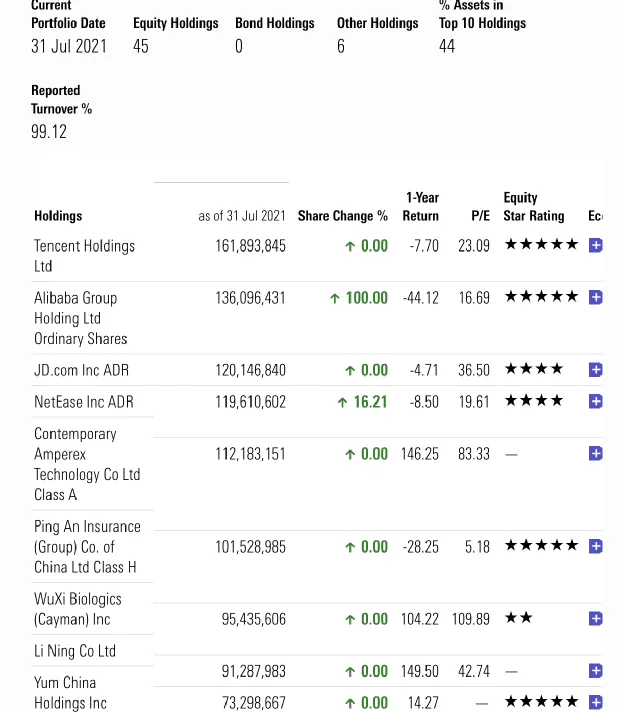Viewport: 624px width, 712px height.
Task: Click the Holdings column header
Action: 58,216
